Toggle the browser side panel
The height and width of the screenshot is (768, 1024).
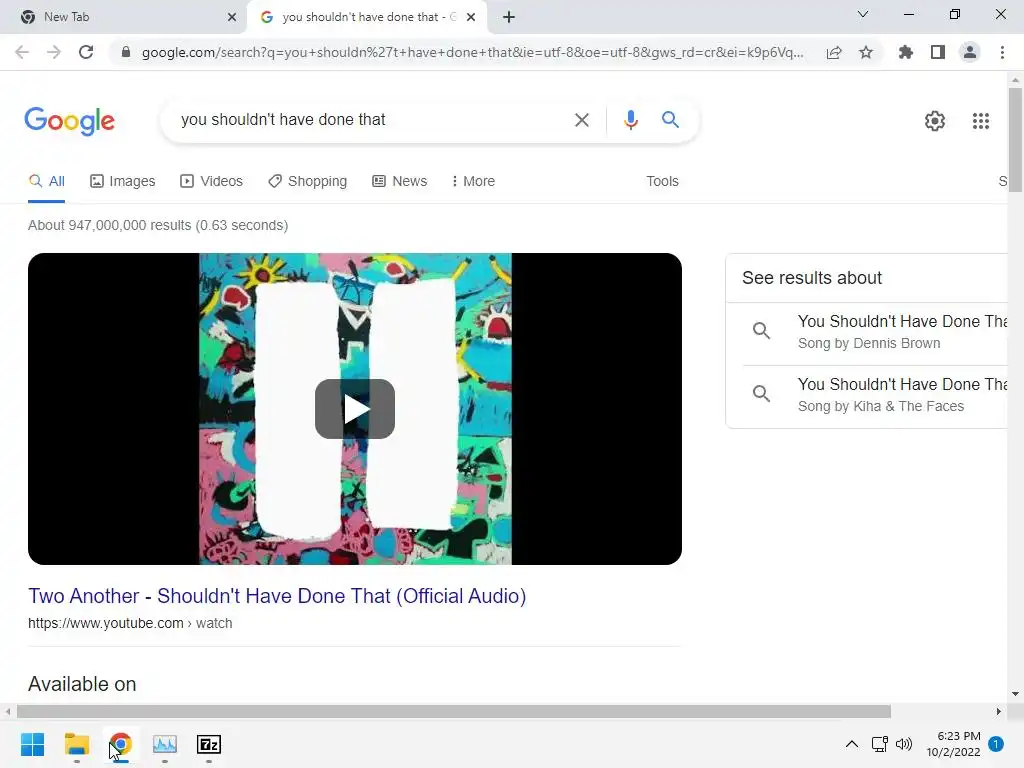coord(938,52)
